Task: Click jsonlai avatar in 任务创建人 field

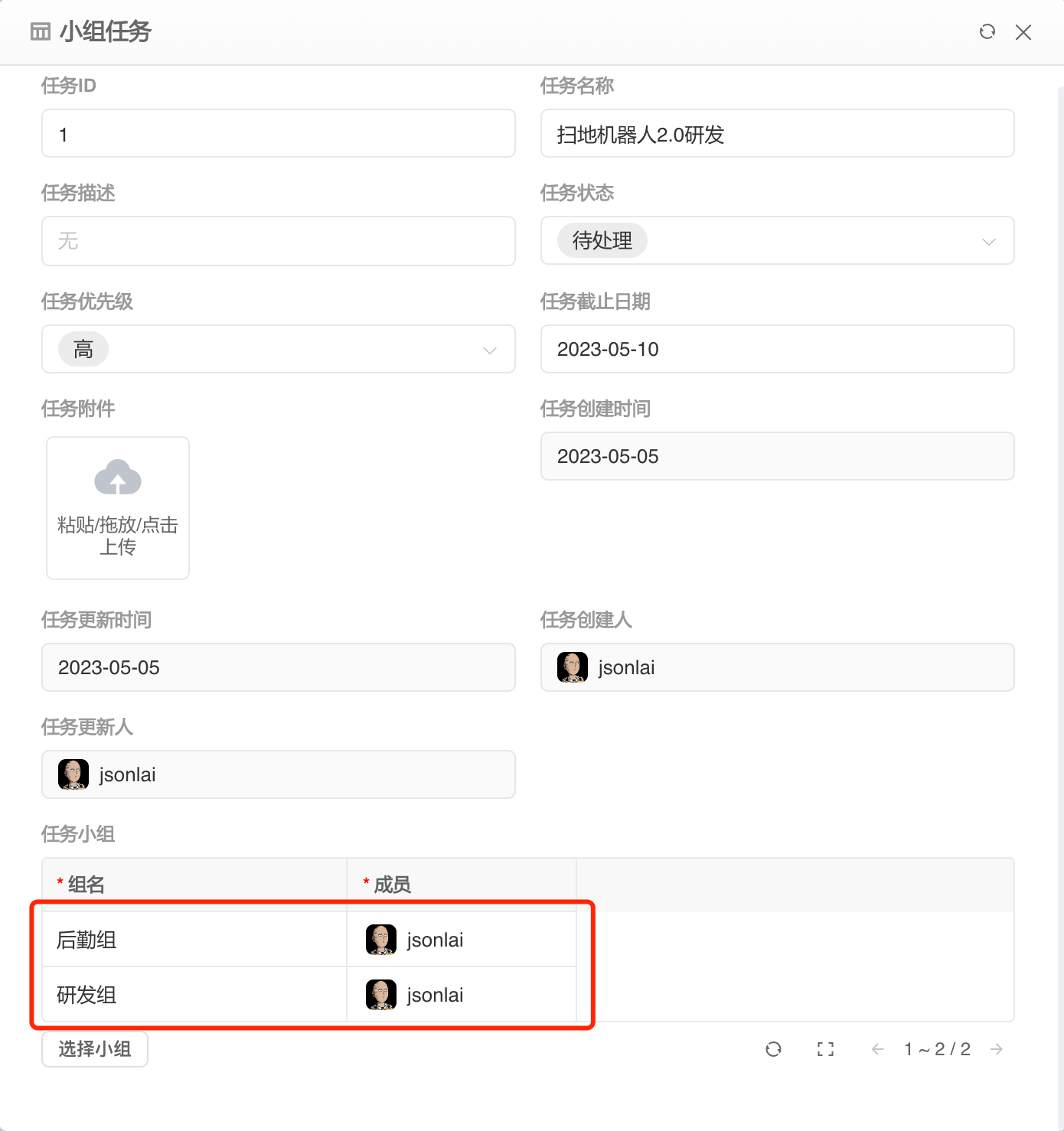Action: click(573, 667)
